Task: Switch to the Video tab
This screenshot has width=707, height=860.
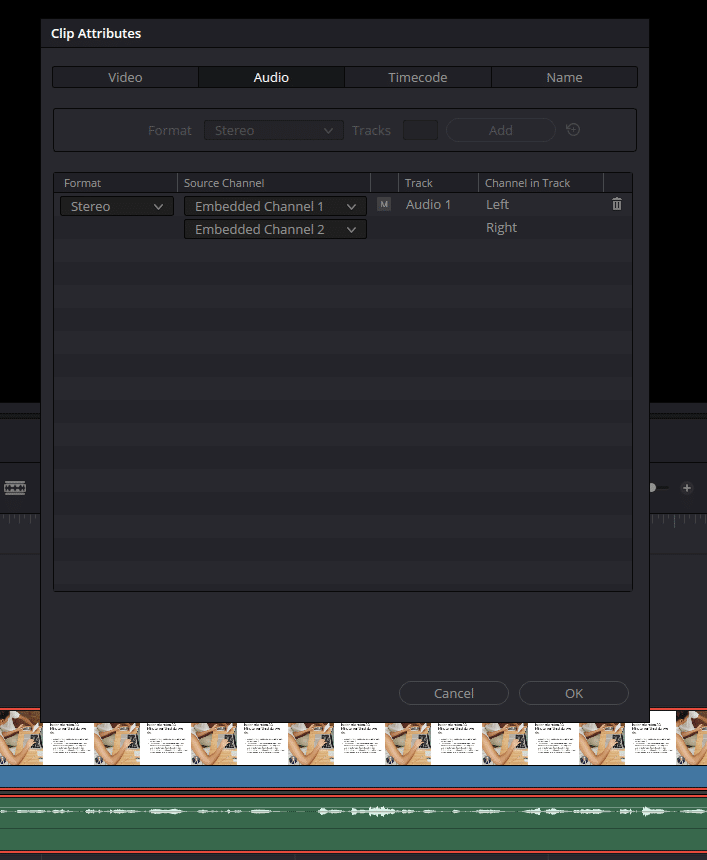Action: point(125,77)
